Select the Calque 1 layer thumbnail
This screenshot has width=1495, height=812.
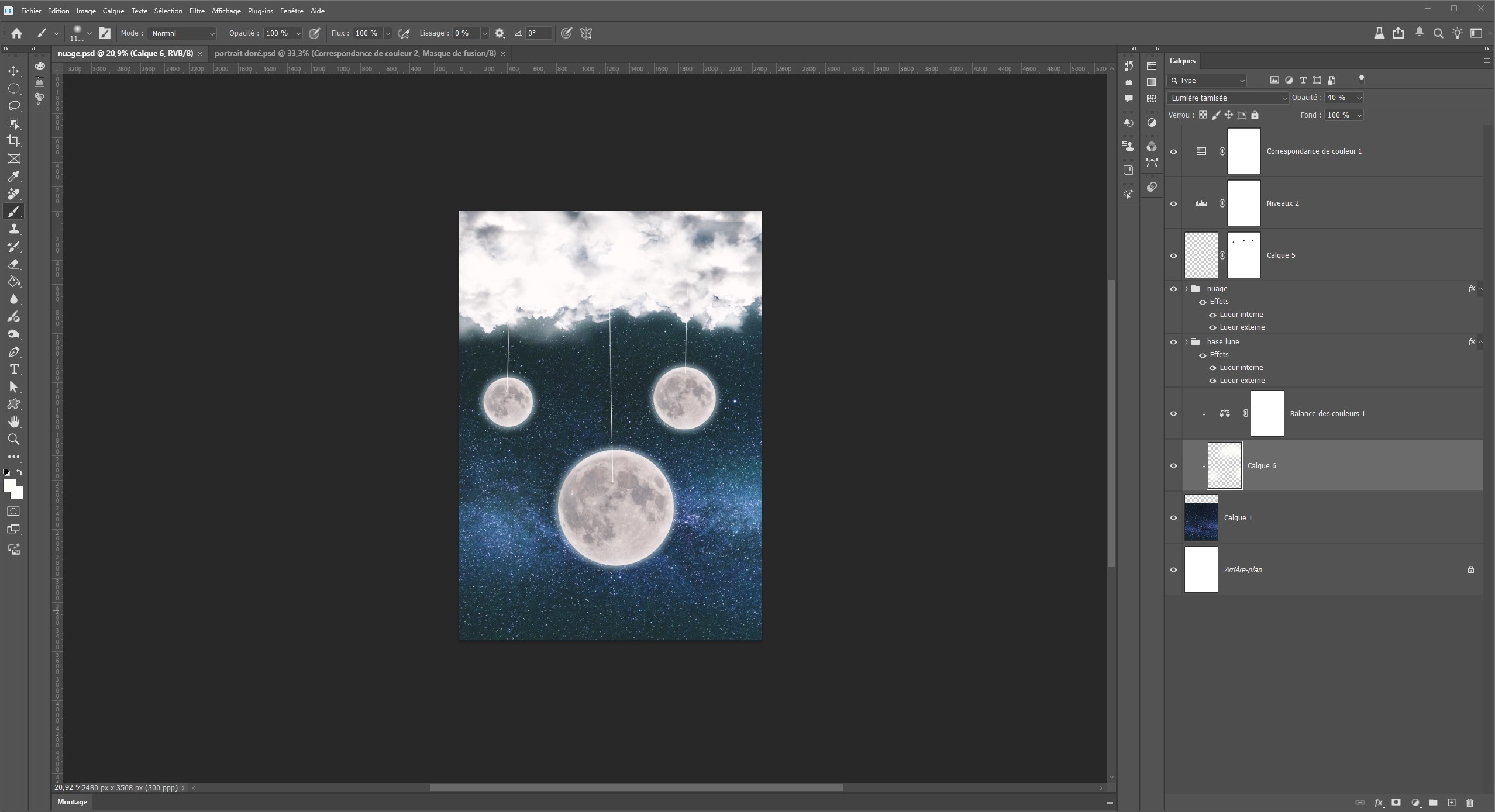tap(1201, 518)
